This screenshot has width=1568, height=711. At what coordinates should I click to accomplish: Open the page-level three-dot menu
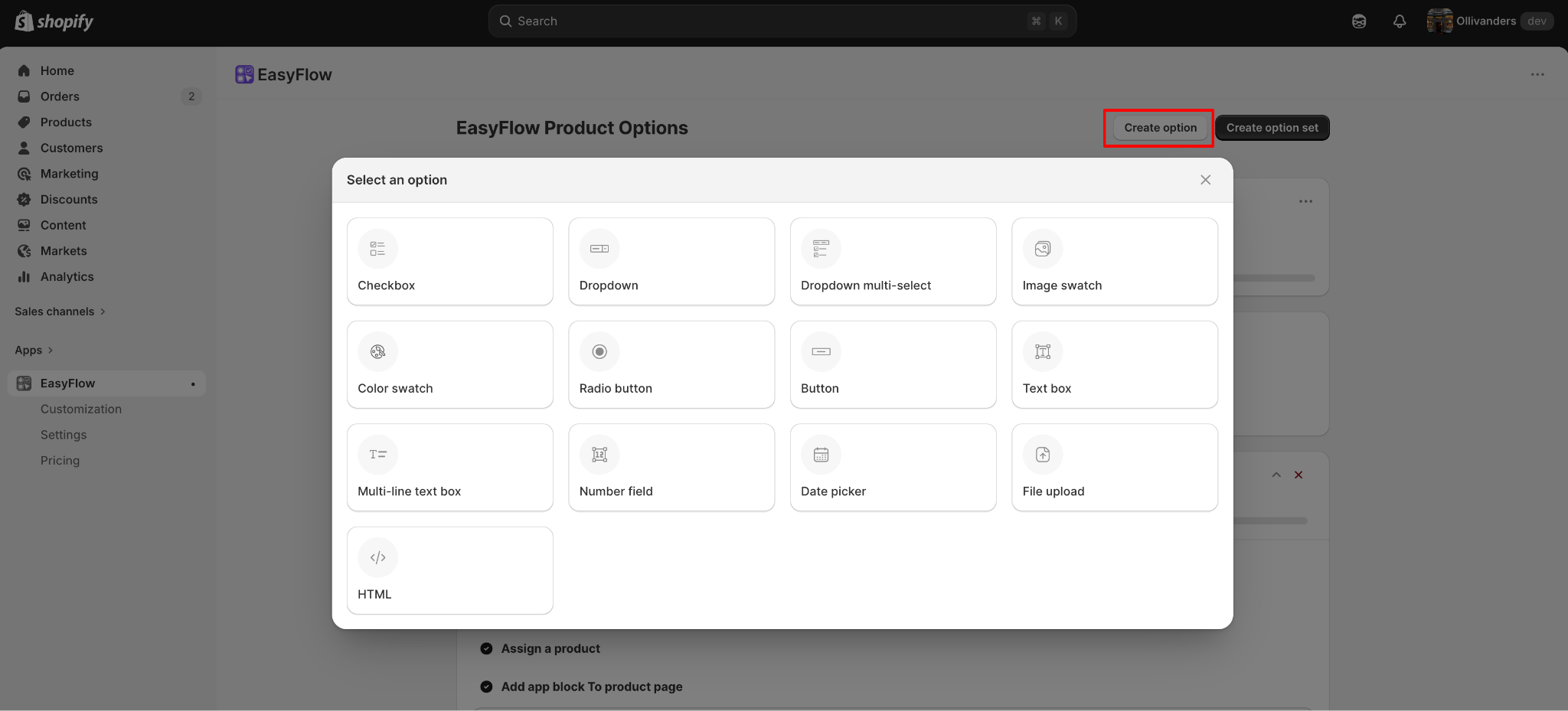coord(1537,74)
